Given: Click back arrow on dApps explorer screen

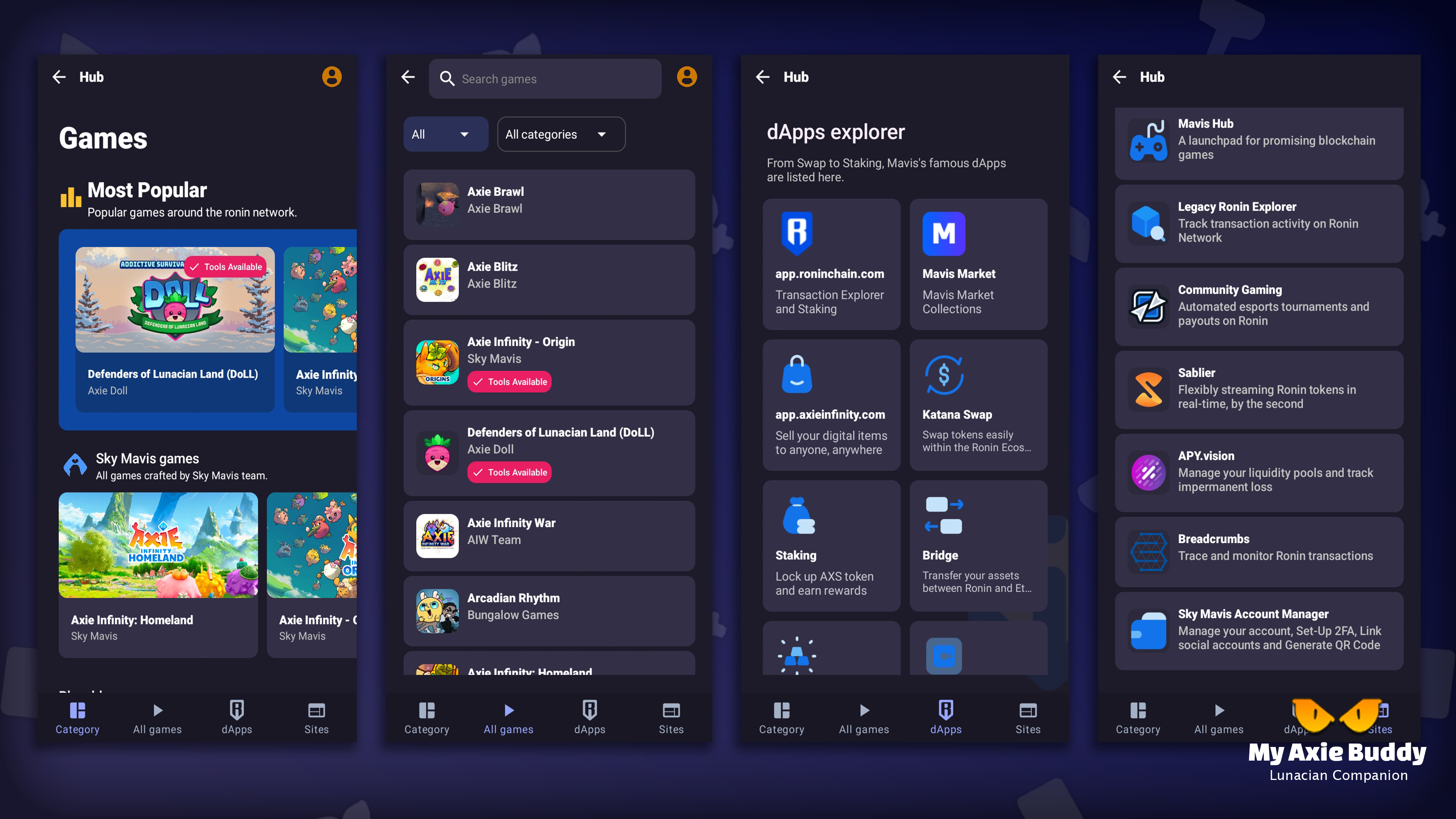Looking at the screenshot, I should tap(763, 77).
